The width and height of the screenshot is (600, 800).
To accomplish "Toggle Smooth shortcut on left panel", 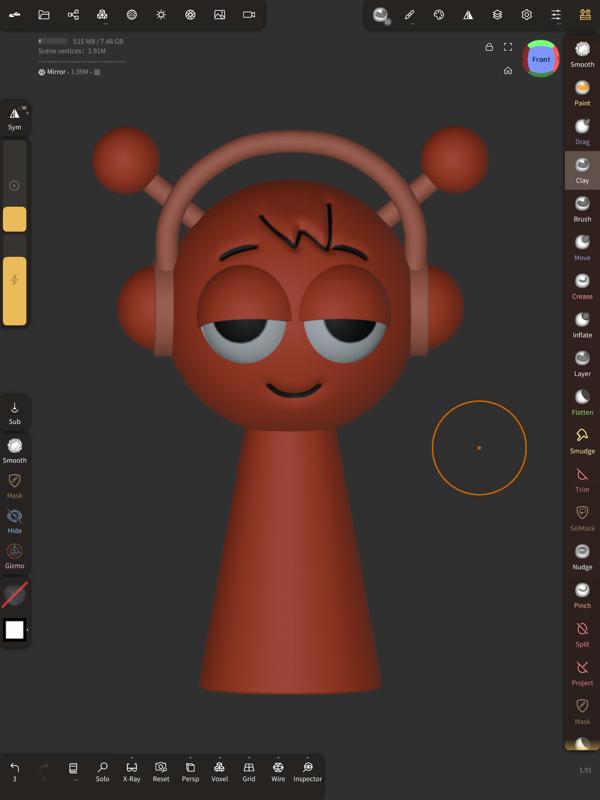I will tap(15, 451).
